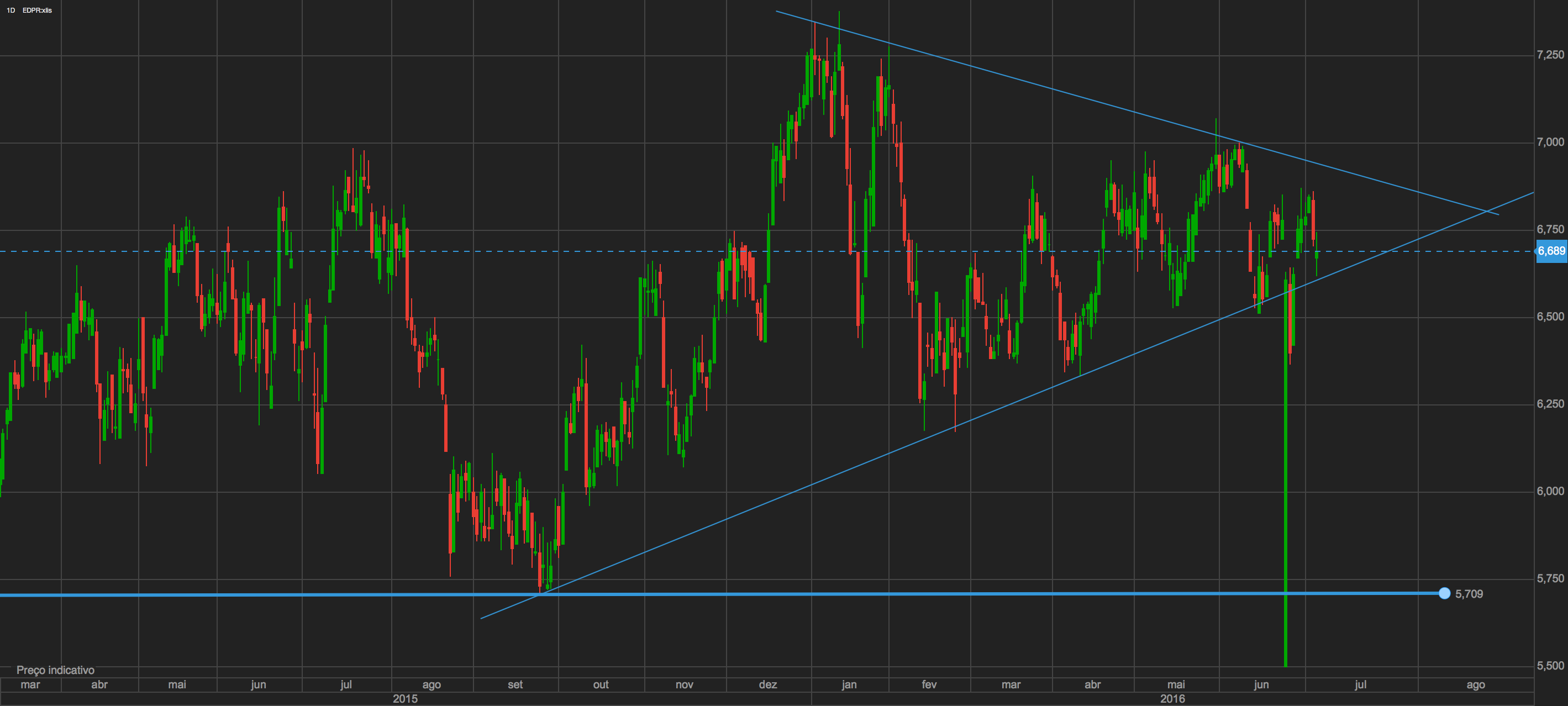Click the round handle of the 5,709 line
The width and height of the screenshot is (1568, 706).
(1444, 593)
